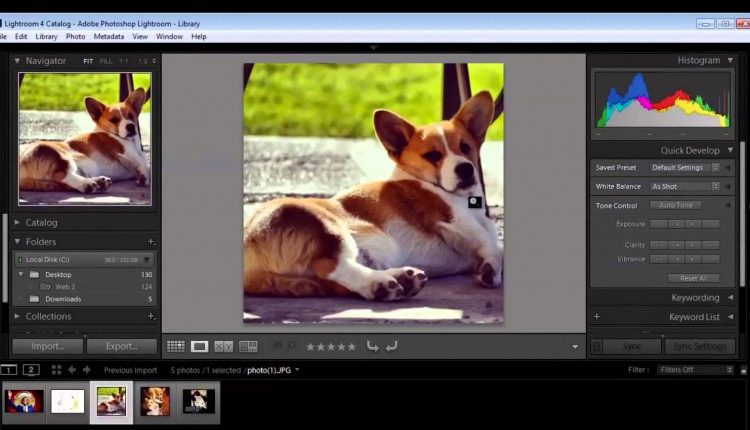
Task: Set Navigator zoom to 1:1
Action: pos(124,61)
